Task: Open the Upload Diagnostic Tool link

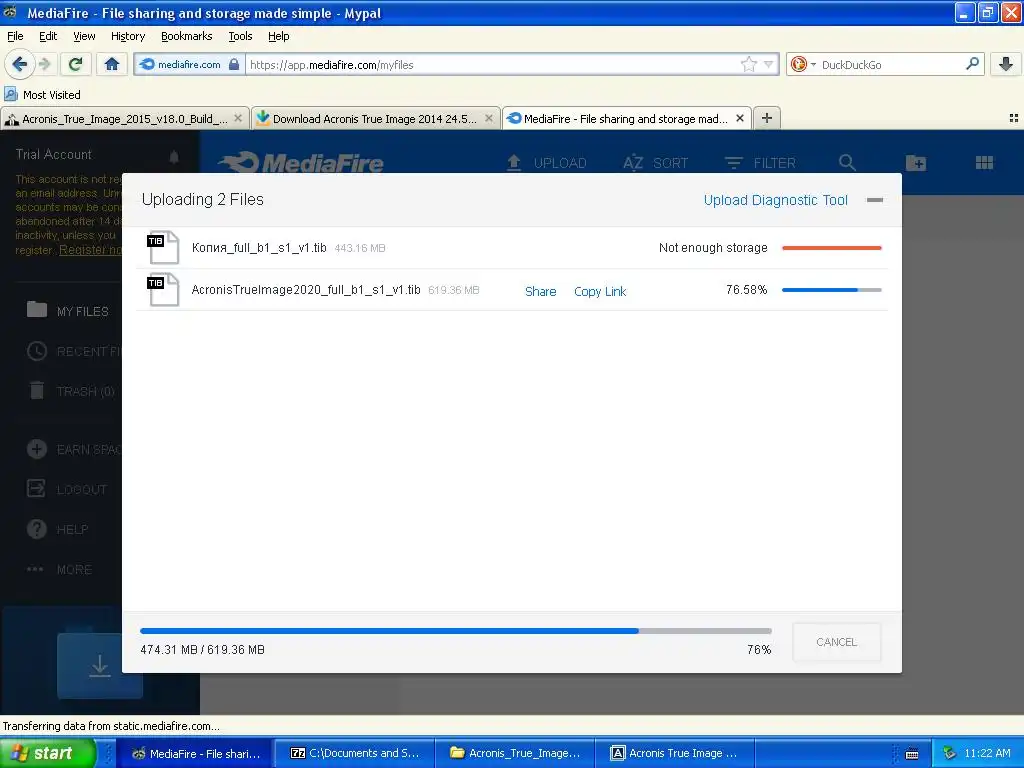Action: (775, 200)
